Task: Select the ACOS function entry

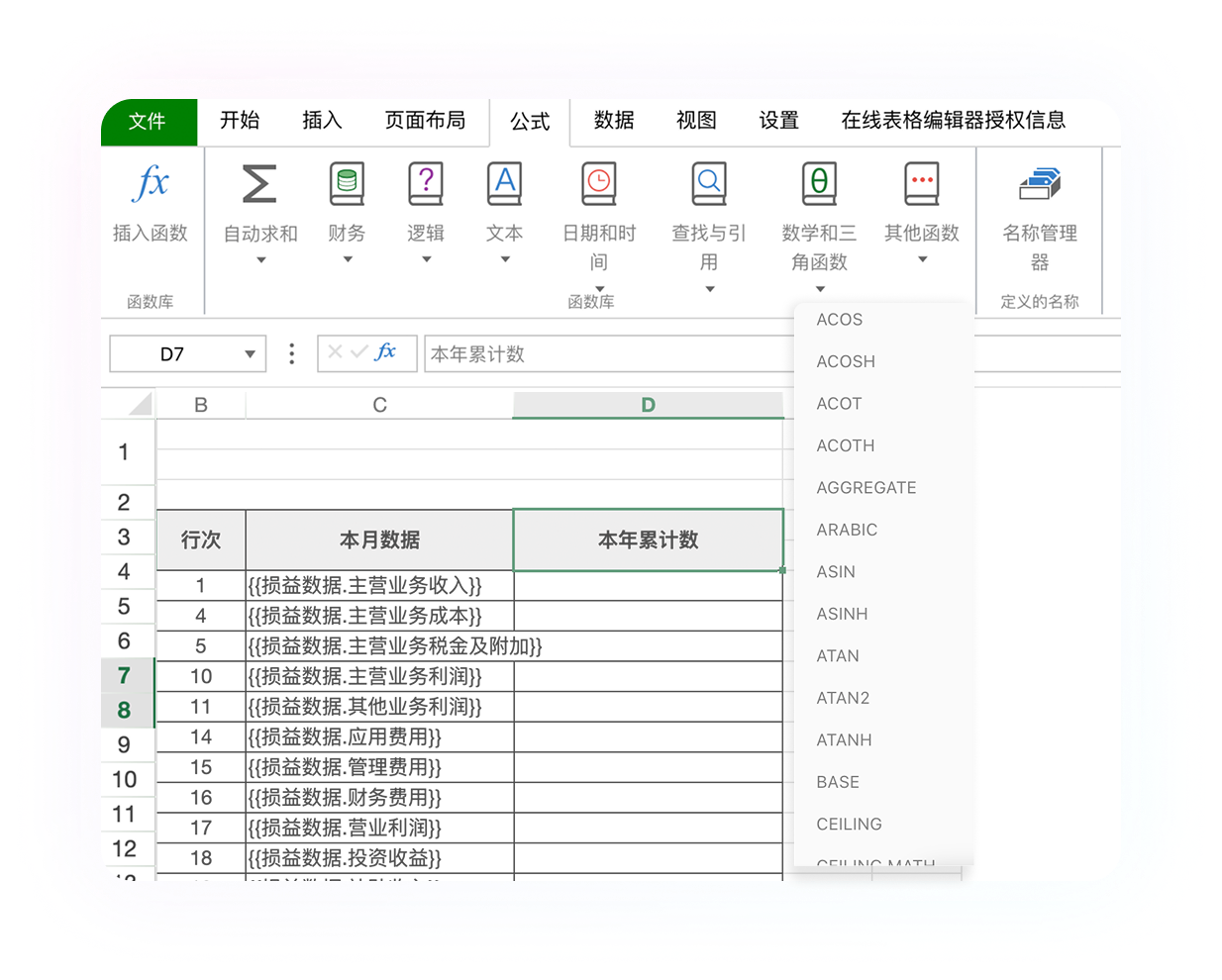Action: pos(839,319)
